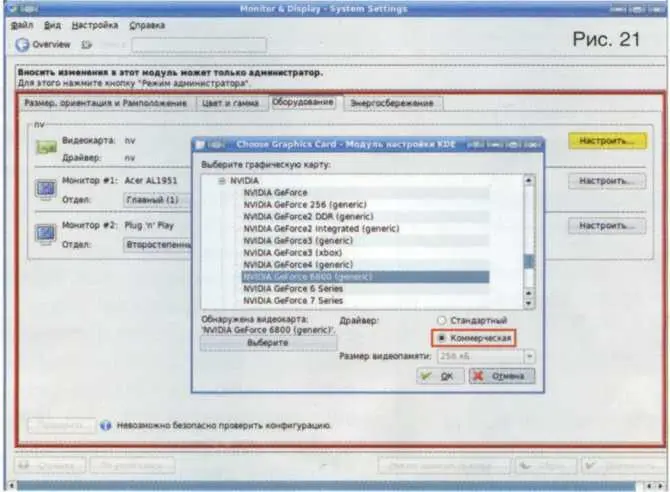Switch to the Цвет и гамма tab

click(230, 103)
